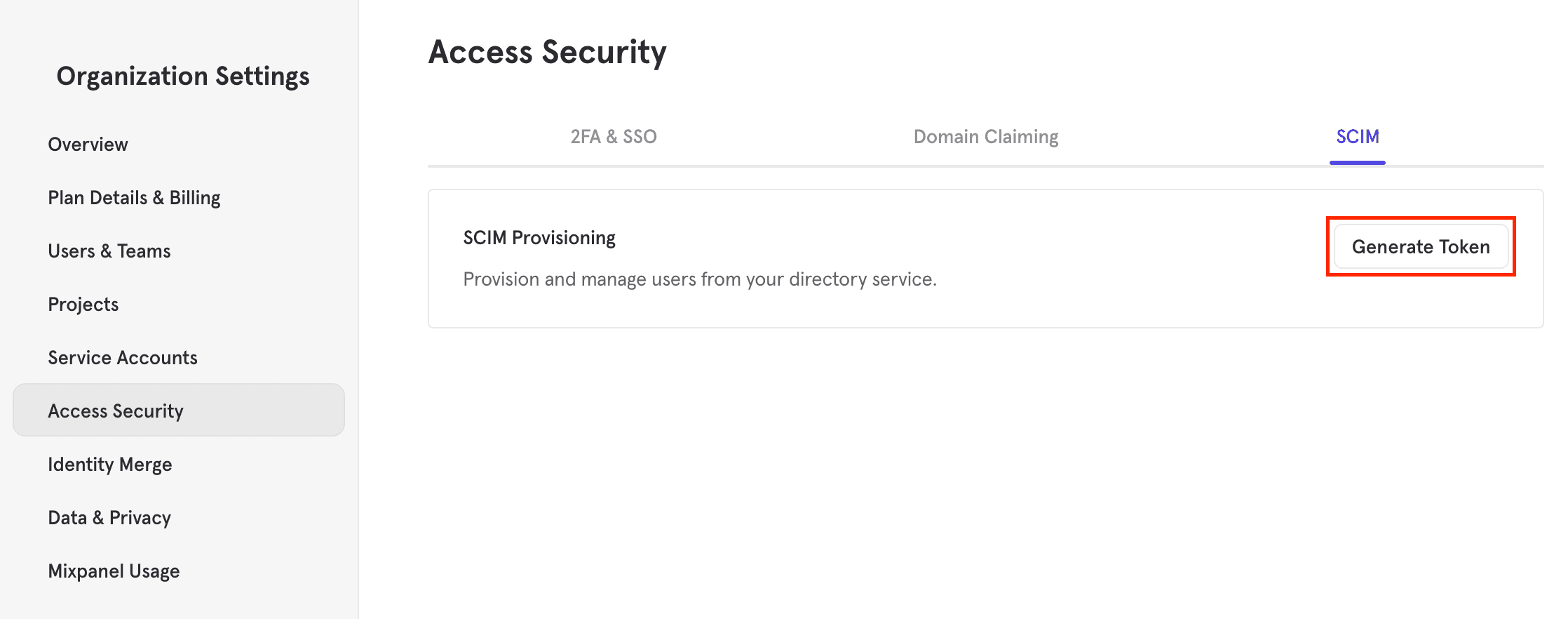Click the Organization Settings heading

183,76
